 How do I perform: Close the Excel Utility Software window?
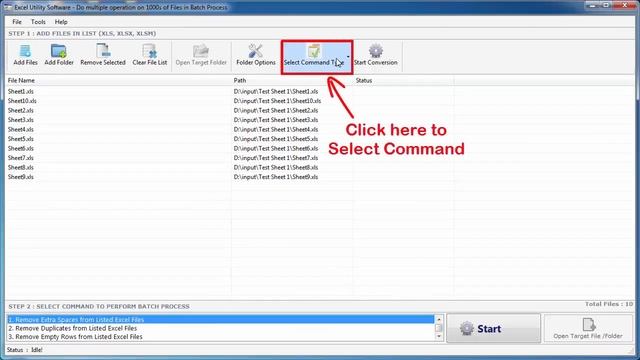(x=625, y=5)
